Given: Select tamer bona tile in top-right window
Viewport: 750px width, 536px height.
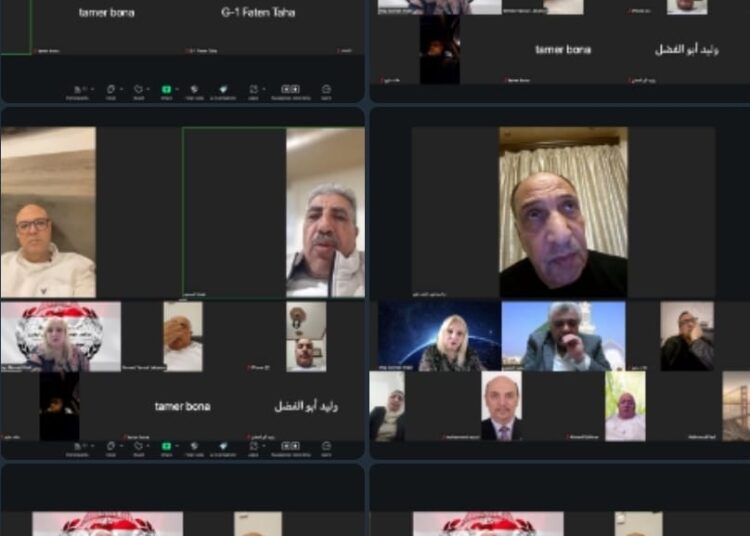Looking at the screenshot, I should tap(563, 50).
